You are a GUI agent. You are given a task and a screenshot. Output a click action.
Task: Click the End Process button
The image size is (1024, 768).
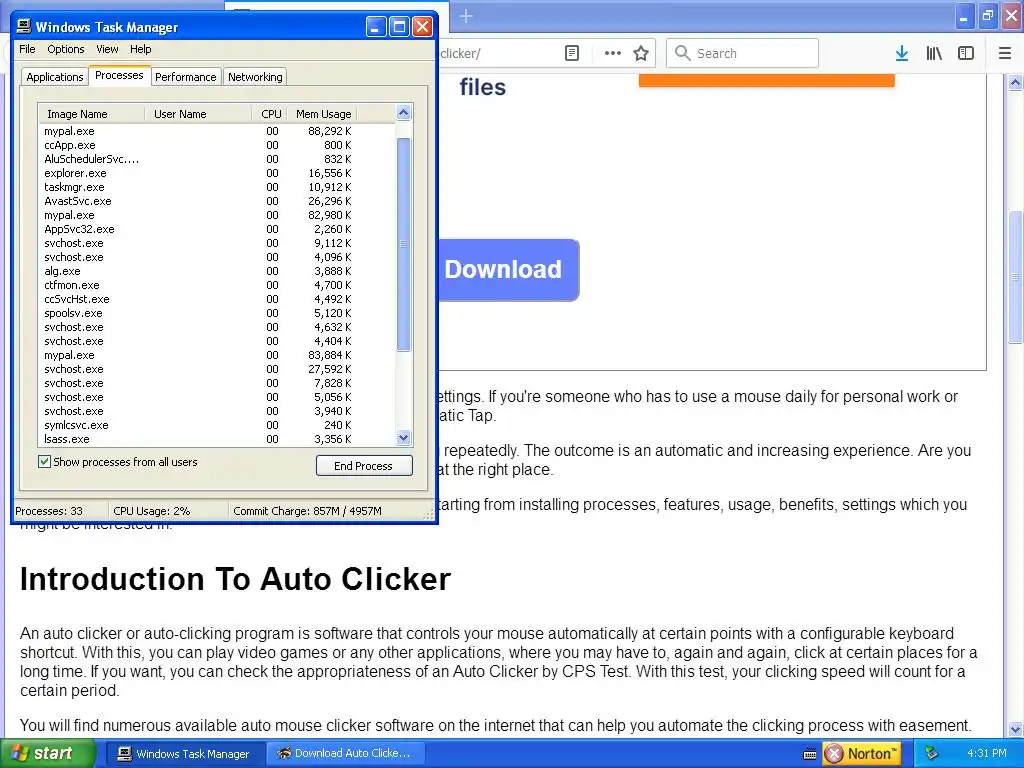pos(364,466)
